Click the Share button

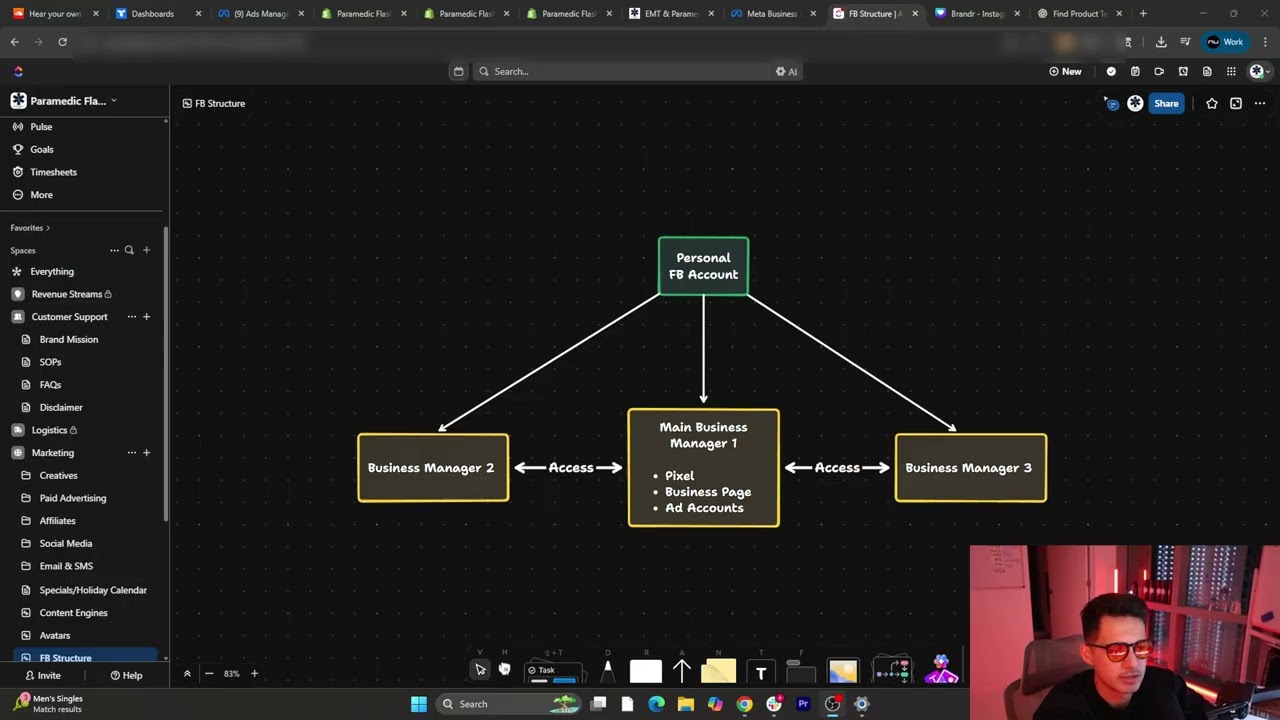tap(1166, 103)
